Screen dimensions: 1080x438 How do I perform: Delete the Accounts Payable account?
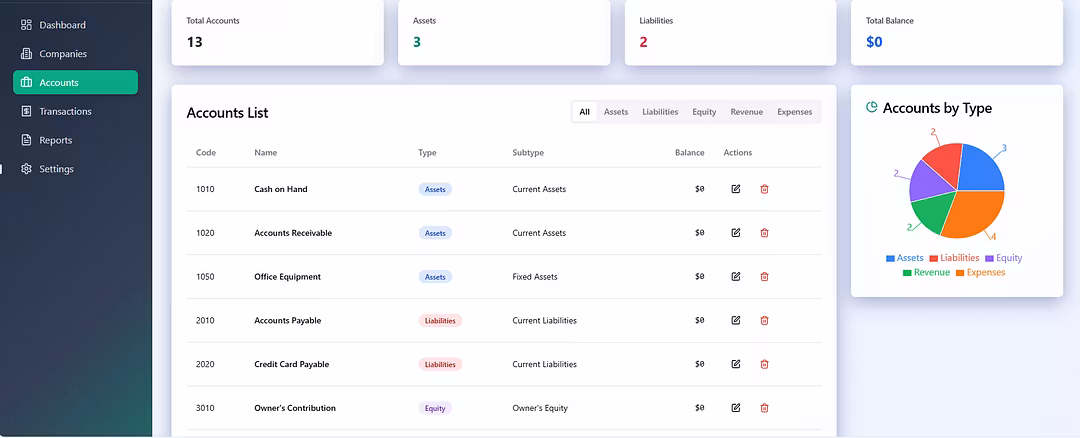coord(765,321)
